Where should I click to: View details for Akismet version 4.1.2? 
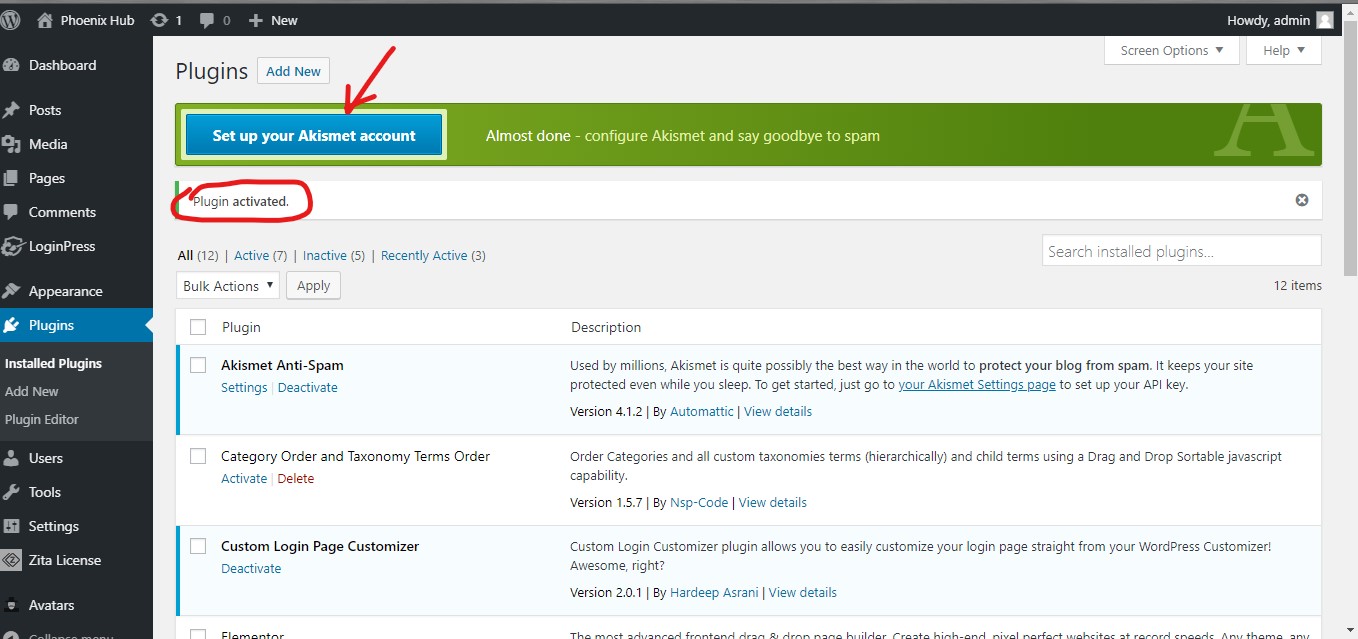pyautogui.click(x=778, y=411)
